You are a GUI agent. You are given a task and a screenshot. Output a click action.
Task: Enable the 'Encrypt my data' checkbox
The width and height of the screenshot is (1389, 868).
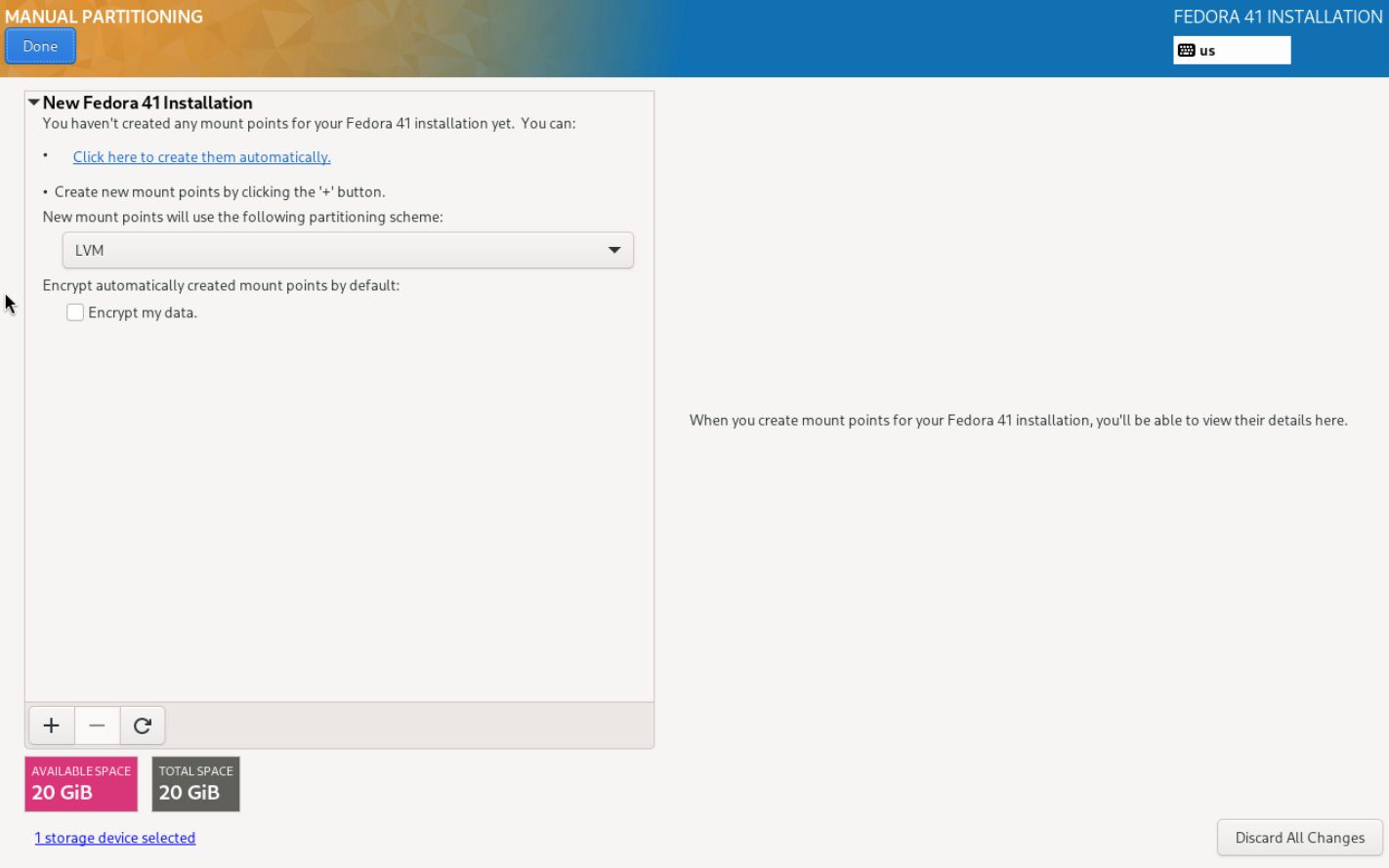[x=75, y=312]
